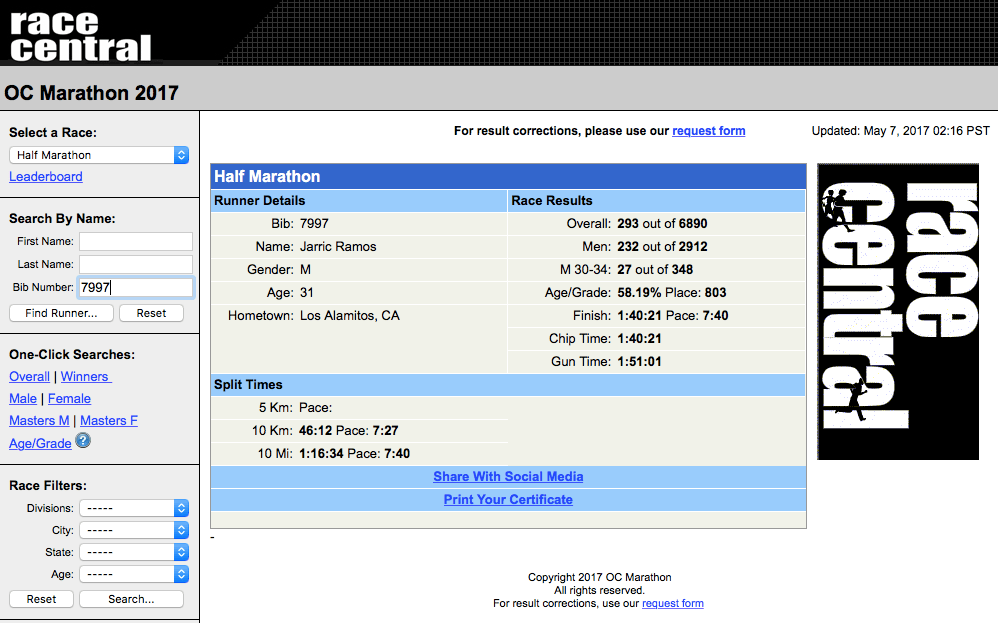Expand the Age filter dropdown

pyautogui.click(x=134, y=574)
